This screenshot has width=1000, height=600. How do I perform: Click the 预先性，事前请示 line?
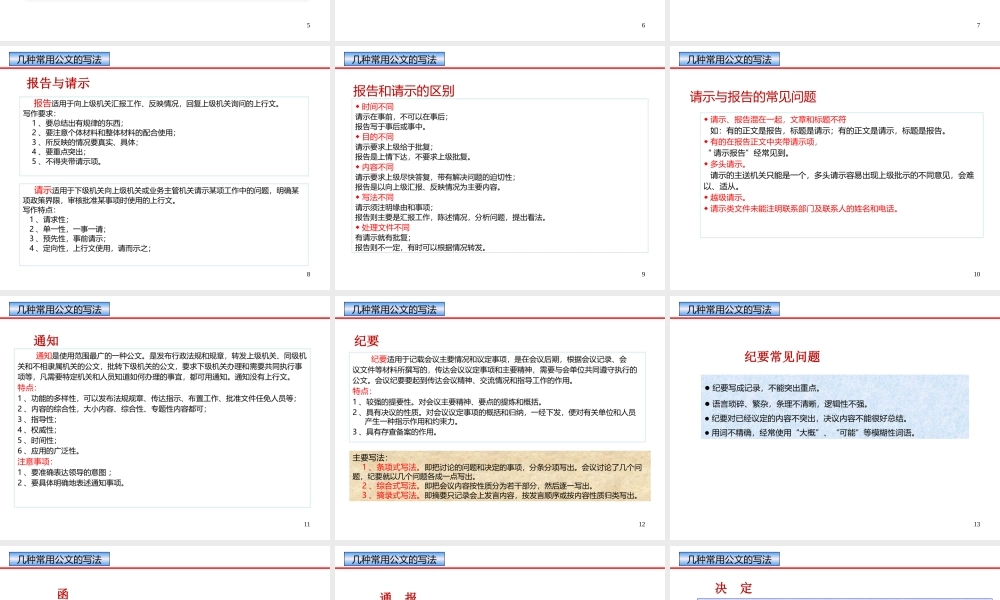click(x=68, y=238)
